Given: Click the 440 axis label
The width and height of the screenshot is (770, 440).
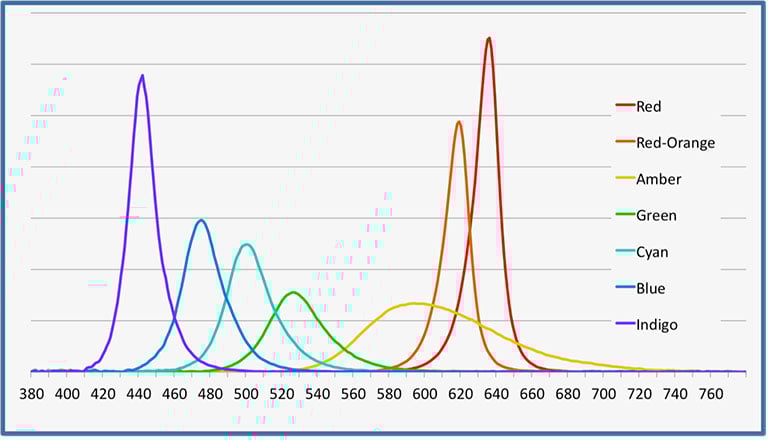Looking at the screenshot, I should point(139,394).
